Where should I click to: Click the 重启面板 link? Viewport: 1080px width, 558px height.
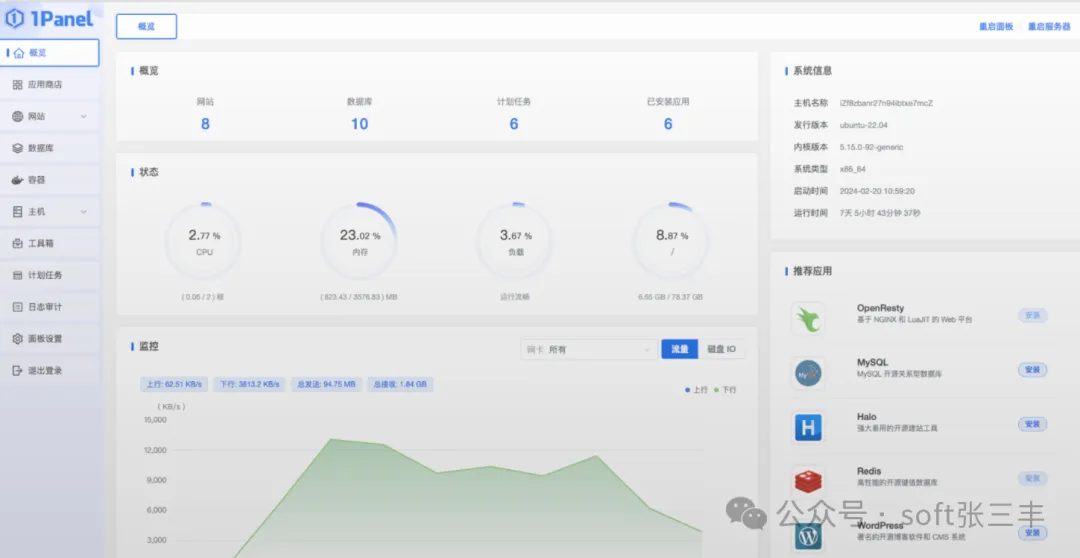tap(996, 27)
